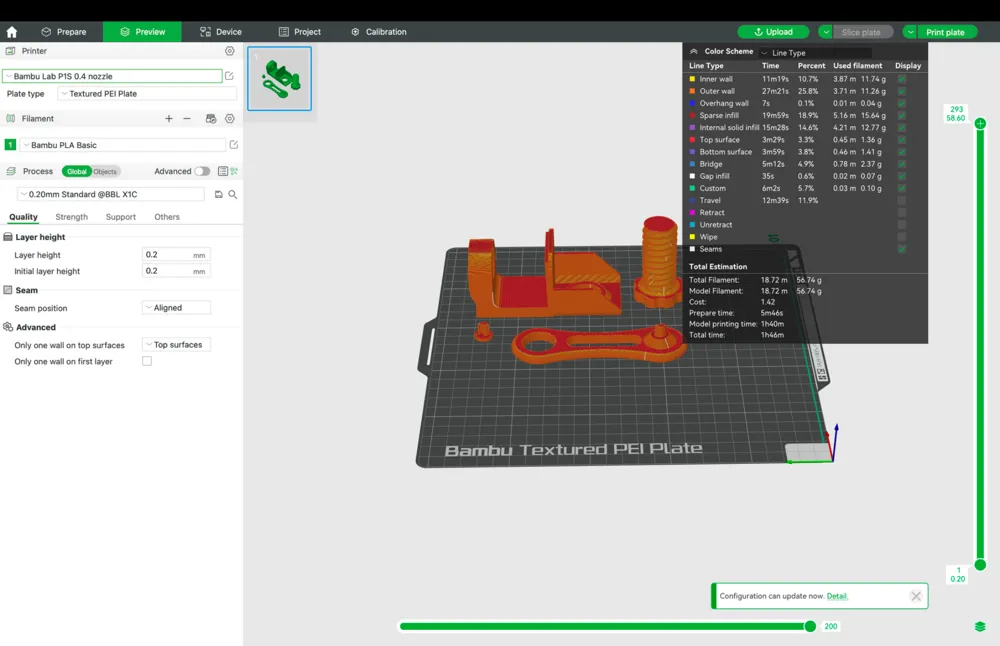1000x646 pixels.
Task: Click the compare presets icon
Action: point(234,171)
